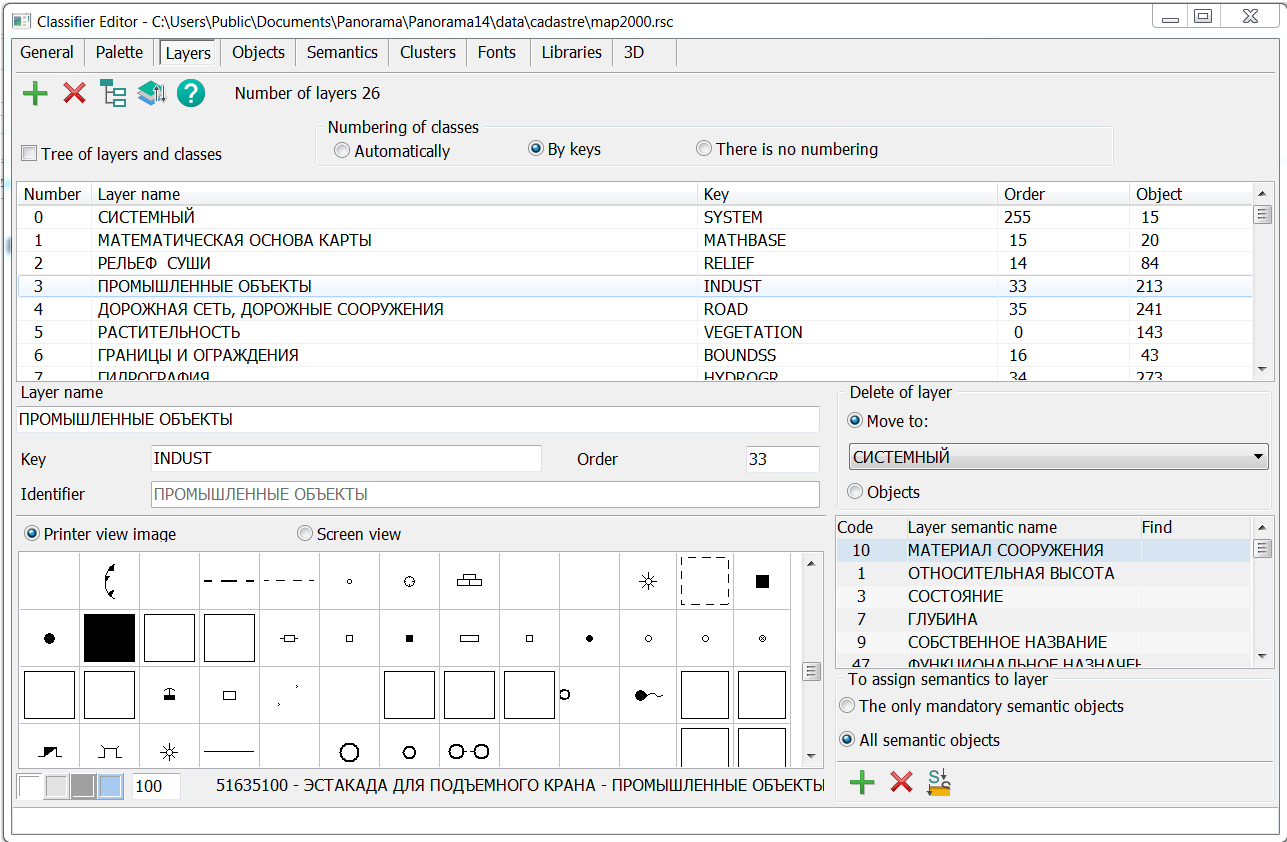Image resolution: width=1287 pixels, height=842 pixels.
Task: Select the thin dashed line symbol
Action: pos(289,580)
